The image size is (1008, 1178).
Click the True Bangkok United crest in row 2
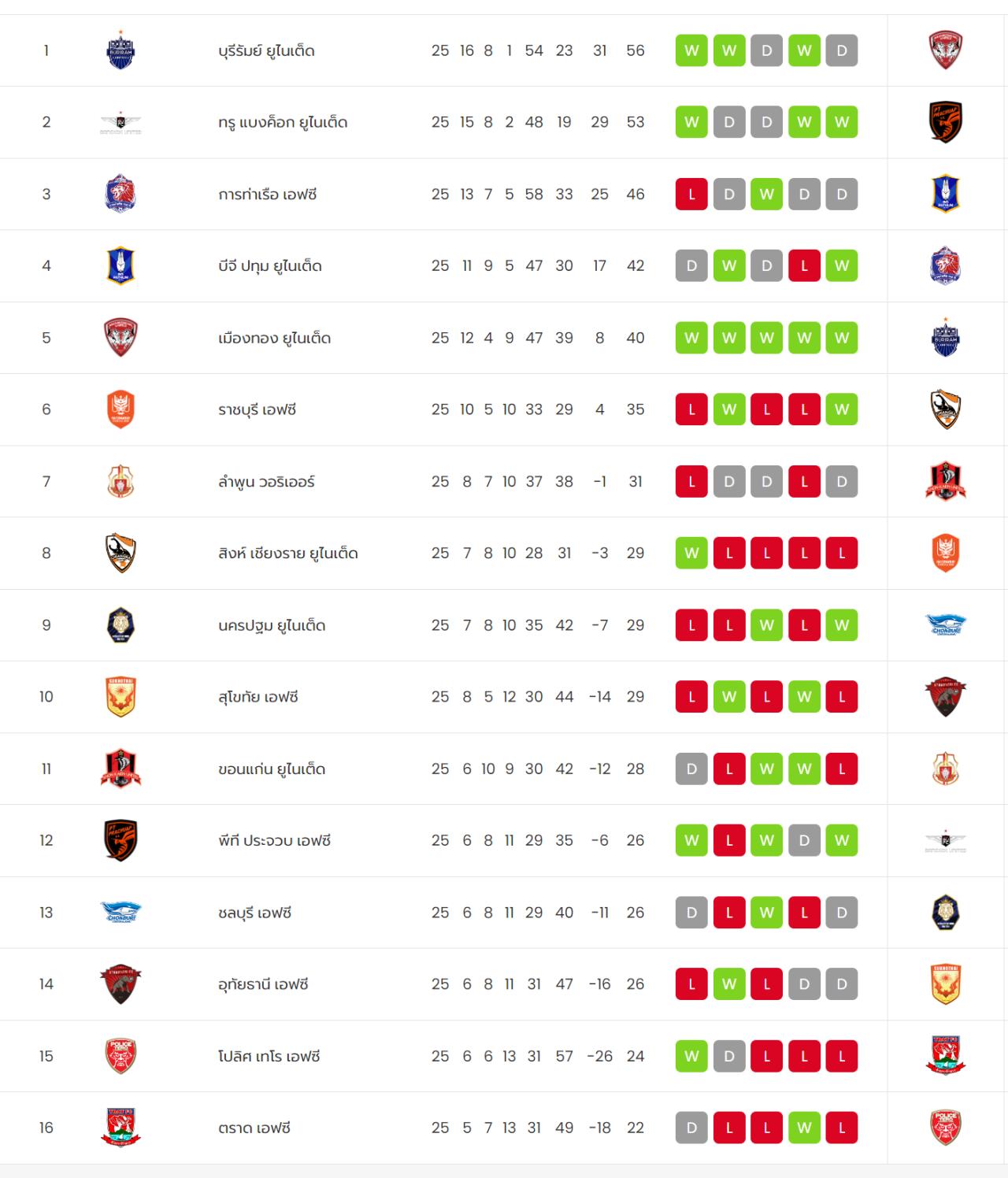point(120,122)
